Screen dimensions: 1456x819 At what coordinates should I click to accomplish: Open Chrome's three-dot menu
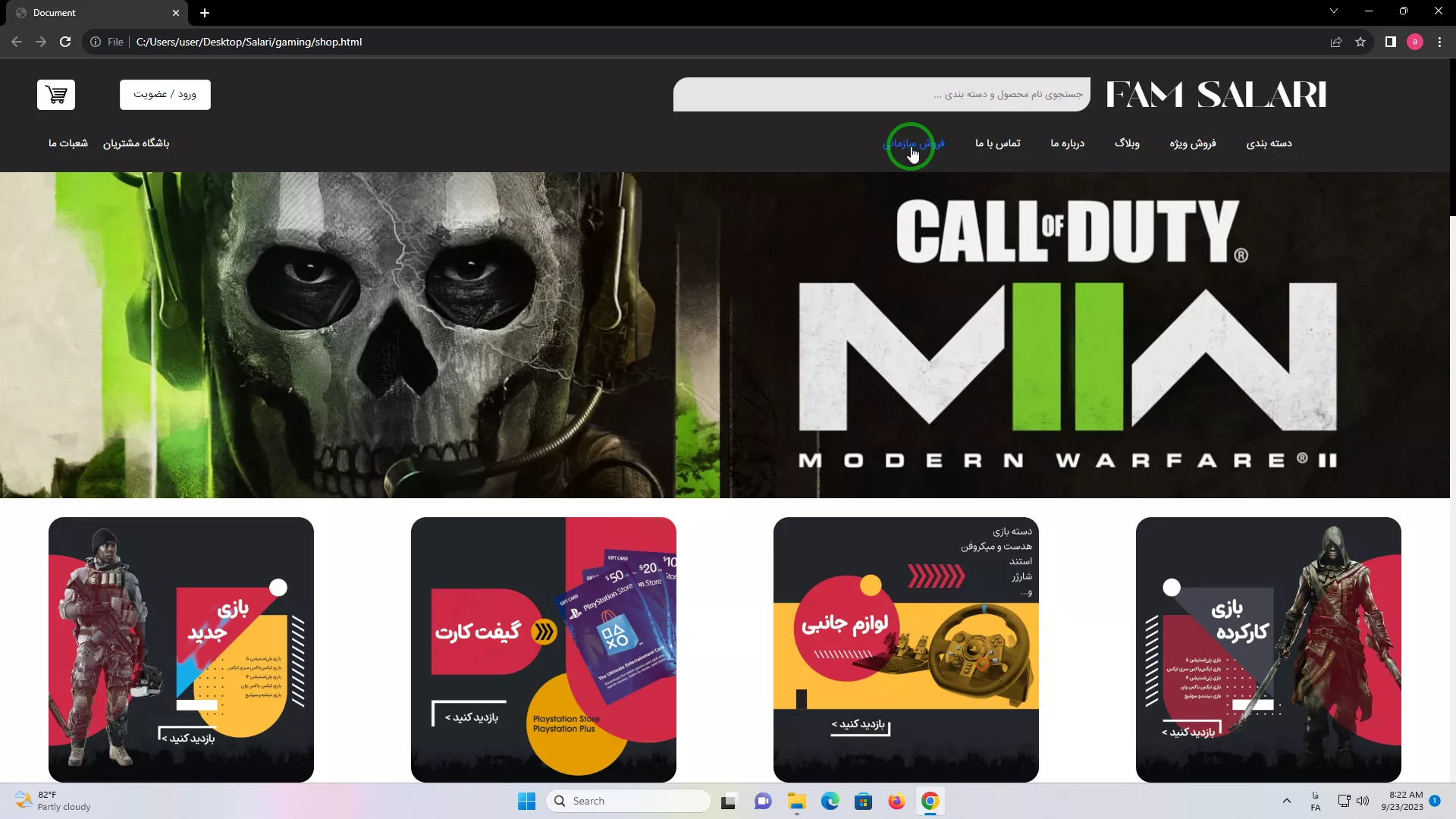pyautogui.click(x=1439, y=42)
